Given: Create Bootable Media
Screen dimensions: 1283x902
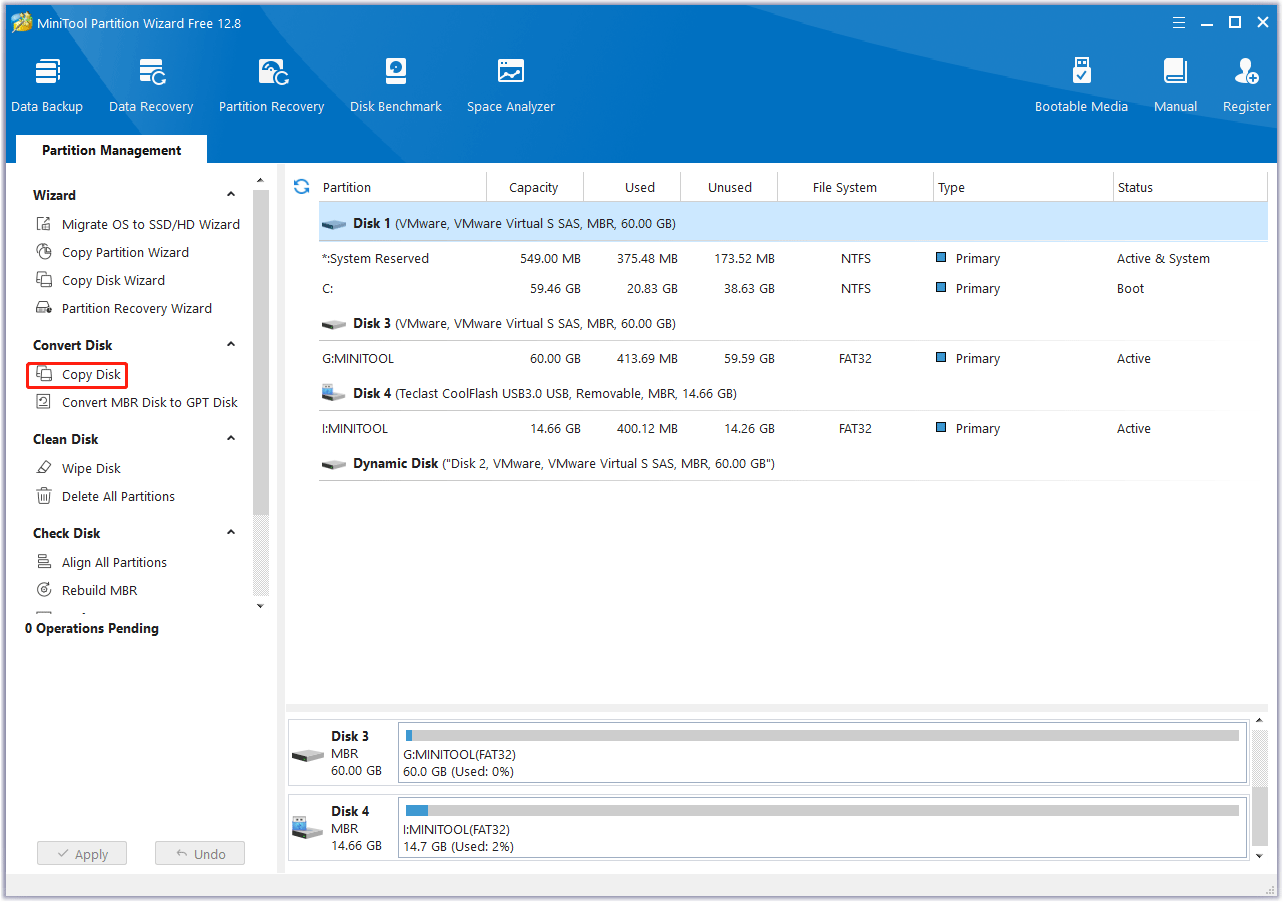Looking at the screenshot, I should click(x=1081, y=86).
